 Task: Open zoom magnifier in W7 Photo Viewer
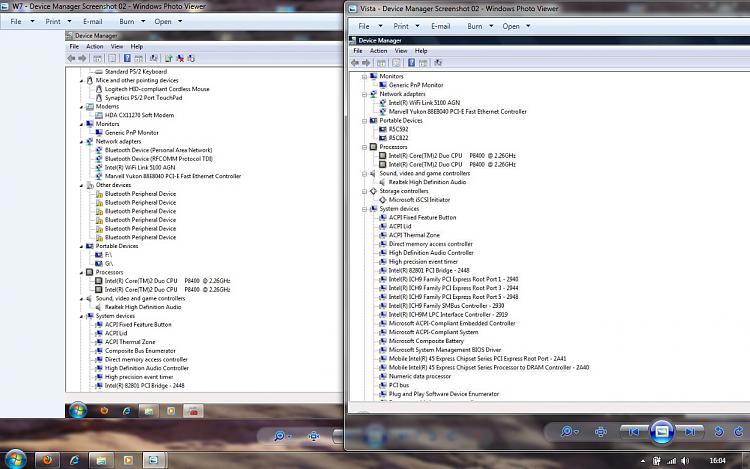point(282,436)
